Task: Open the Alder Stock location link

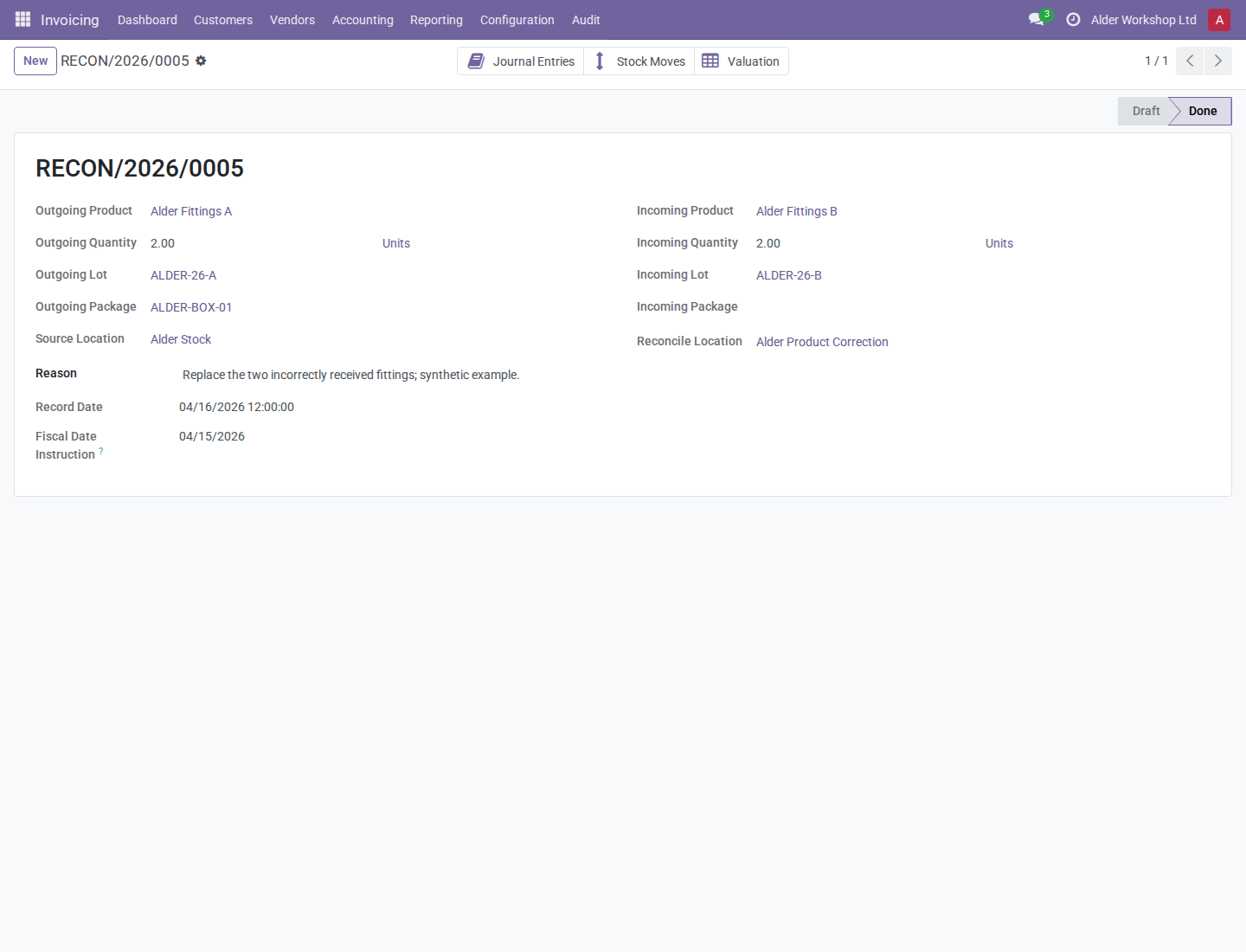Action: 181,339
